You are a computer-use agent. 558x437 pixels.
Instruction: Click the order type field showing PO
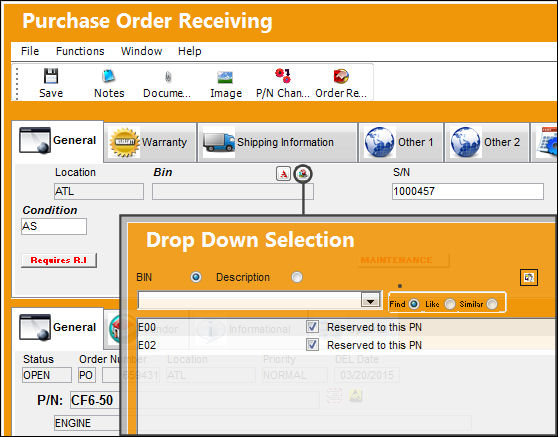pos(87,375)
